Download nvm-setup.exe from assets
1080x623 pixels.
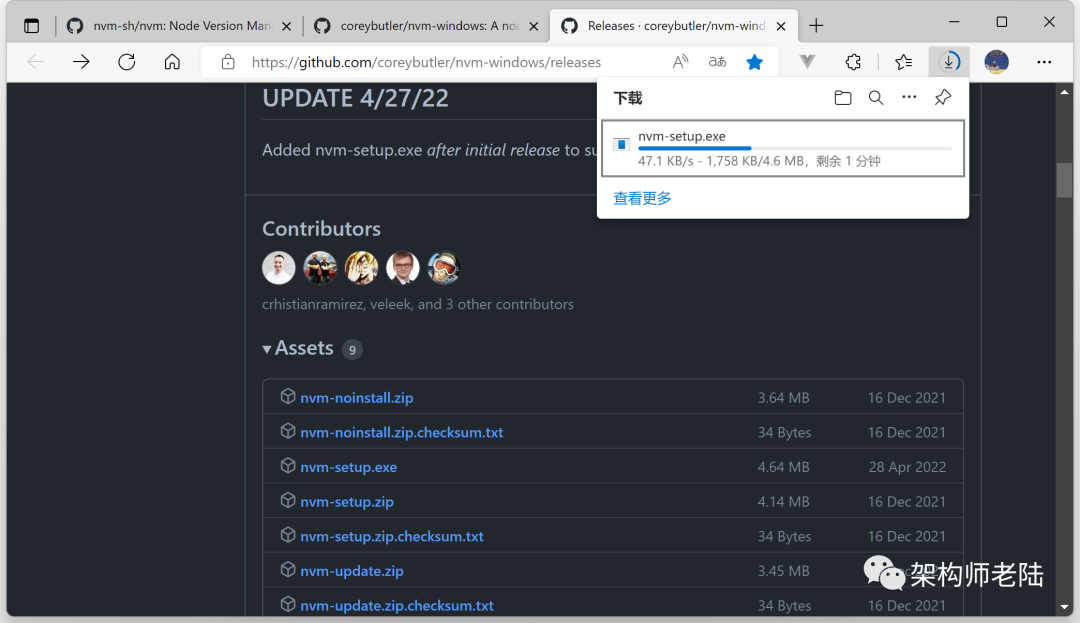coord(349,467)
